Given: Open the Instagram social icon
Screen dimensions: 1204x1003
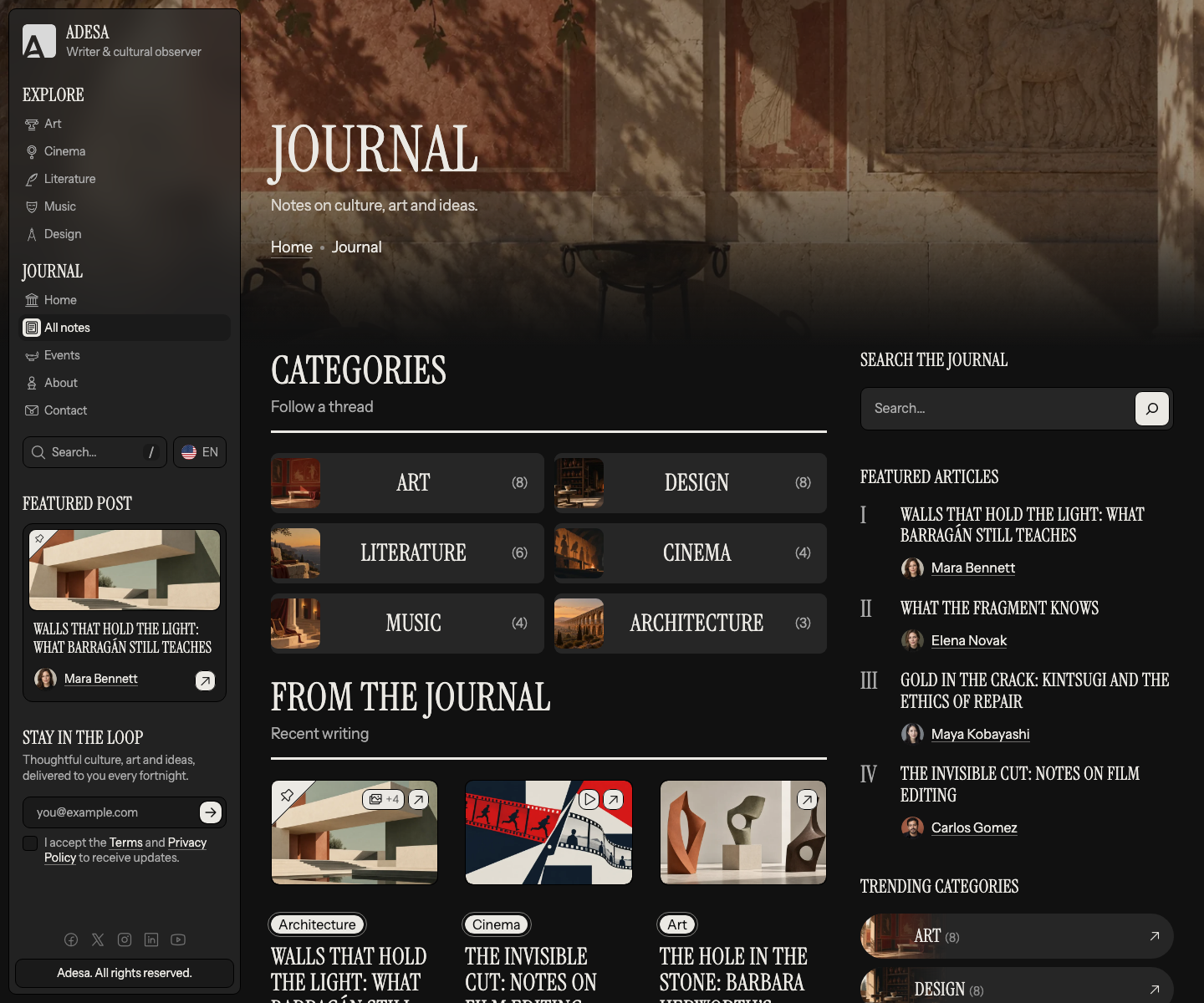Looking at the screenshot, I should coord(125,939).
